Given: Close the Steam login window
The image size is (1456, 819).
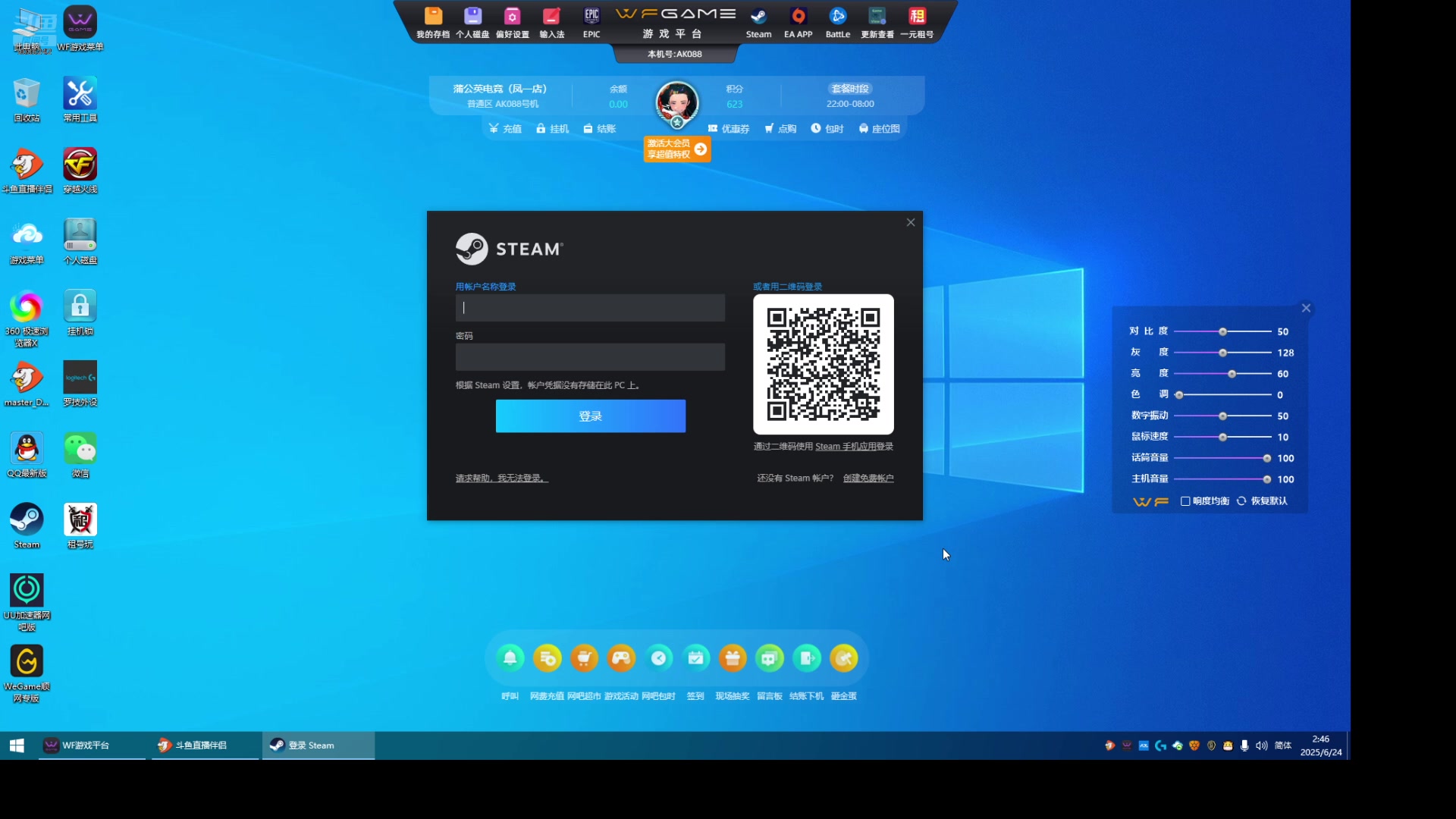Looking at the screenshot, I should (x=911, y=222).
